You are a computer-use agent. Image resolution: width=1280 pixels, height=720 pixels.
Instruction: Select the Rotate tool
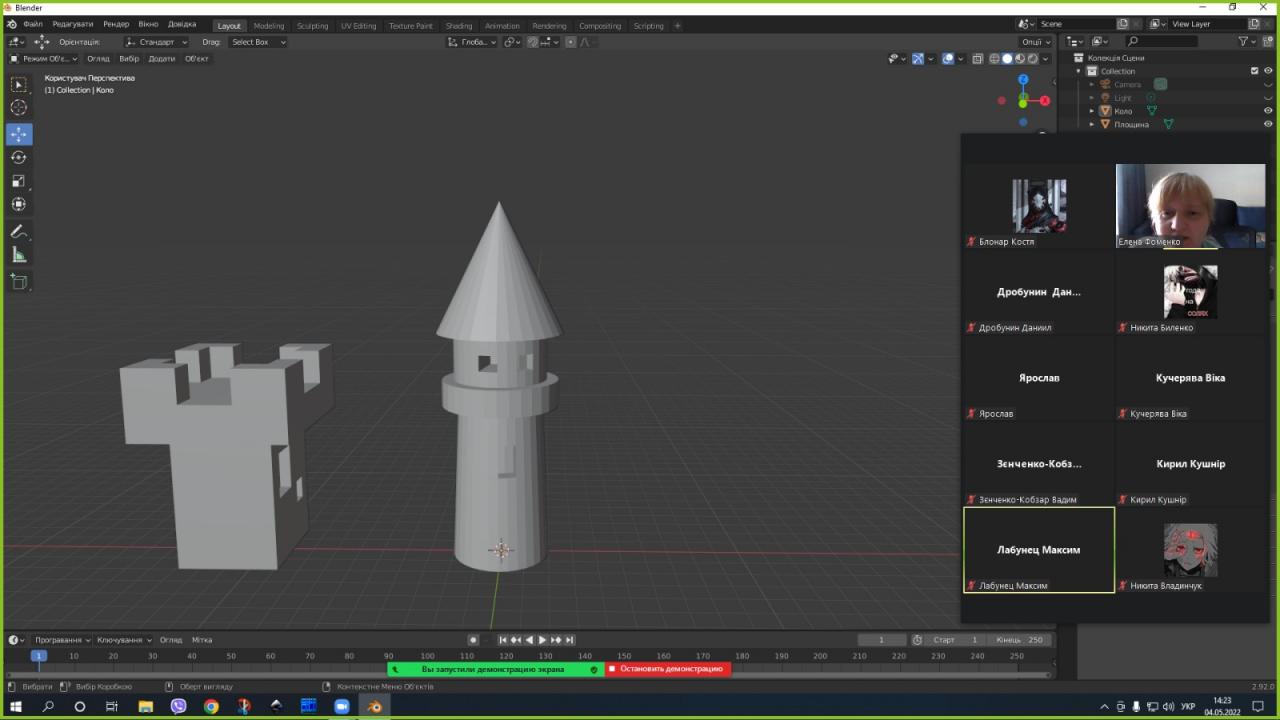(x=19, y=157)
